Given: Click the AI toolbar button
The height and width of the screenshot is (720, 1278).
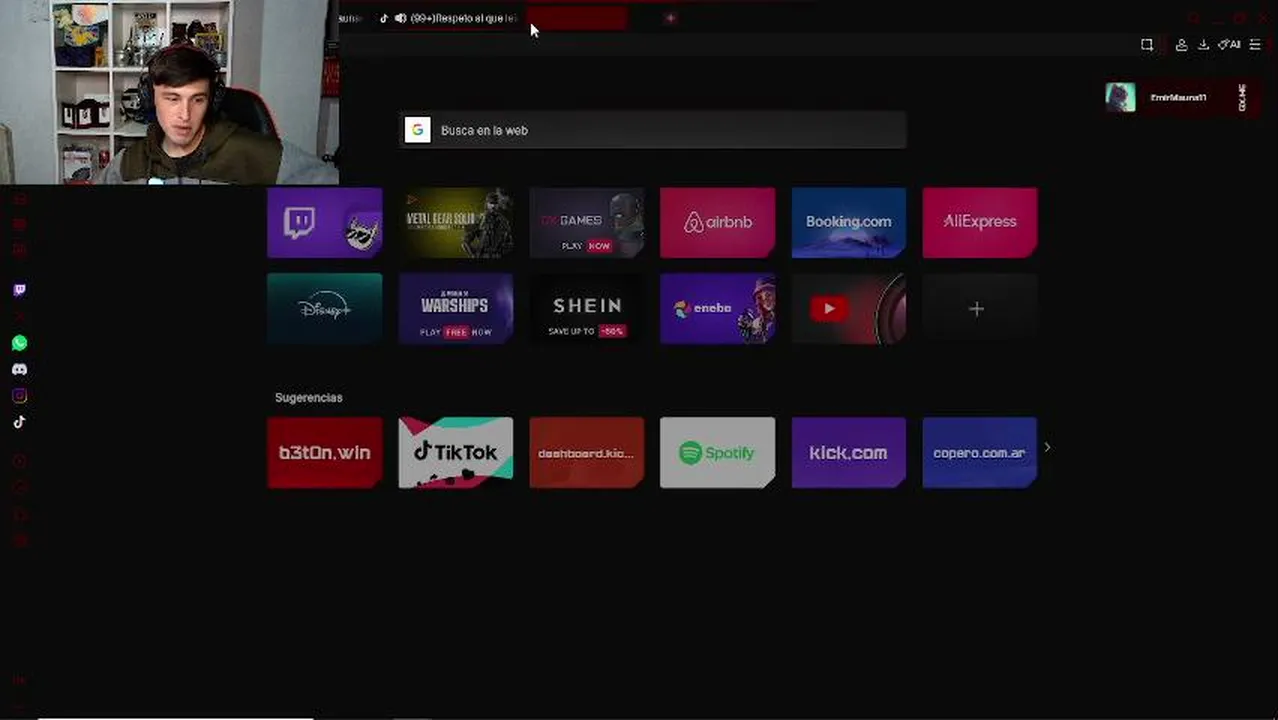Looking at the screenshot, I should pos(1229,44).
